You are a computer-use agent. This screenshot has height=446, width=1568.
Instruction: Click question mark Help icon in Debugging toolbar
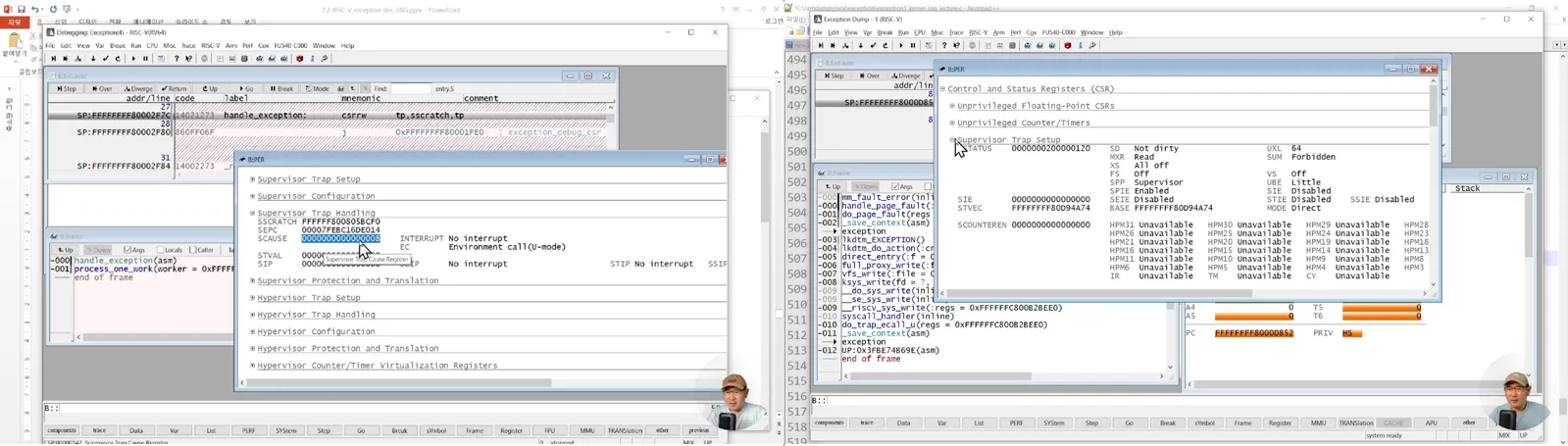177,59
